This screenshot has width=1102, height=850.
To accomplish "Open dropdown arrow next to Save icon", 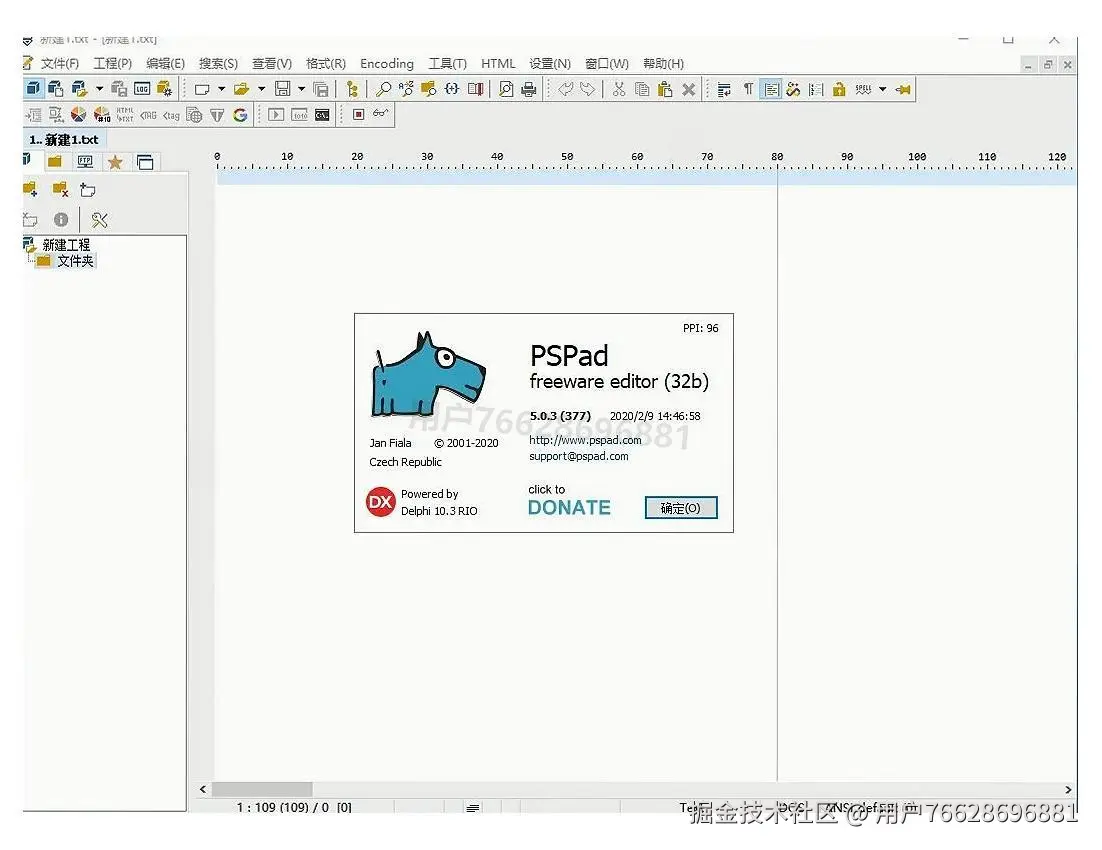I will pyautogui.click(x=302, y=89).
